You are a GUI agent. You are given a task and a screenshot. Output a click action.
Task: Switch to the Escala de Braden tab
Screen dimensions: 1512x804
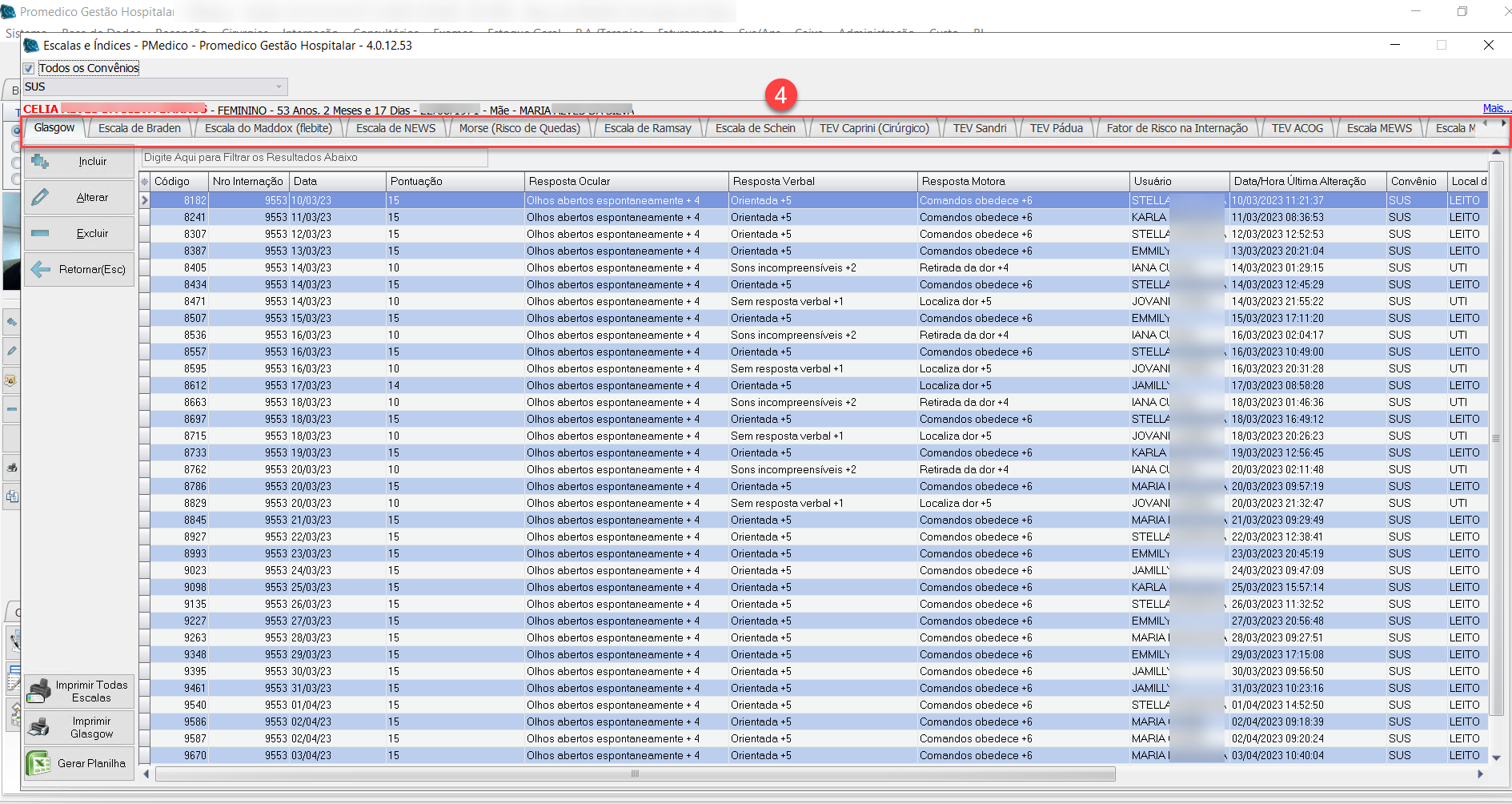click(x=139, y=128)
